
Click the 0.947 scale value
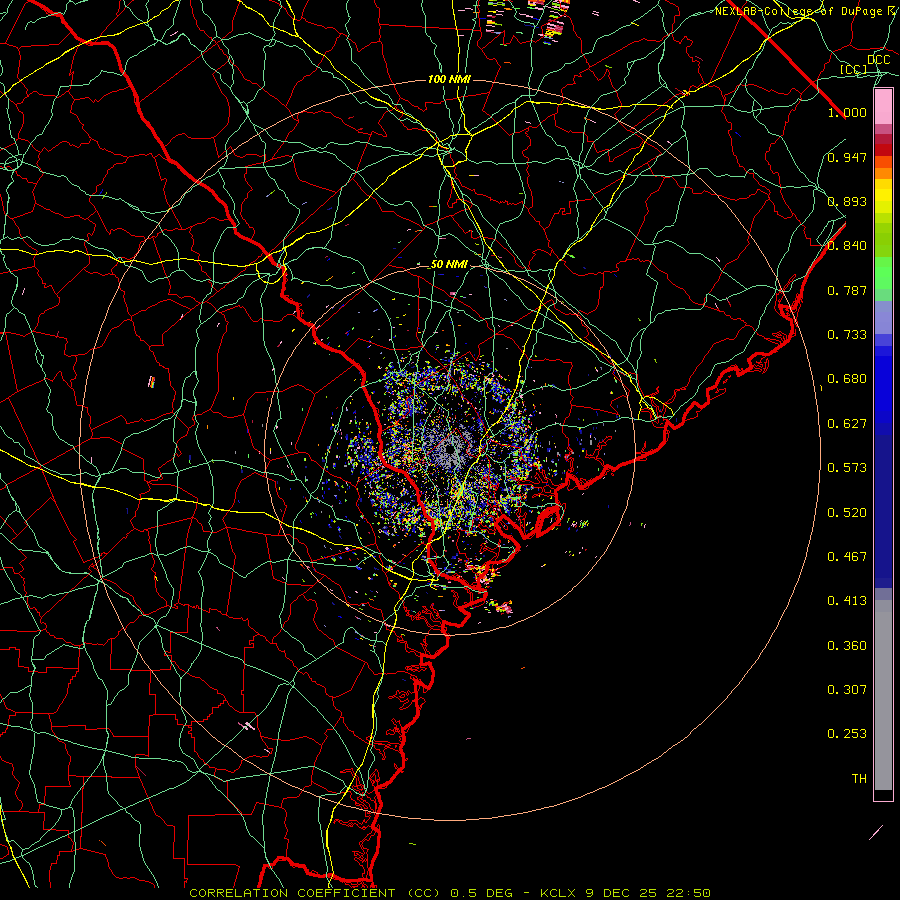pos(847,157)
